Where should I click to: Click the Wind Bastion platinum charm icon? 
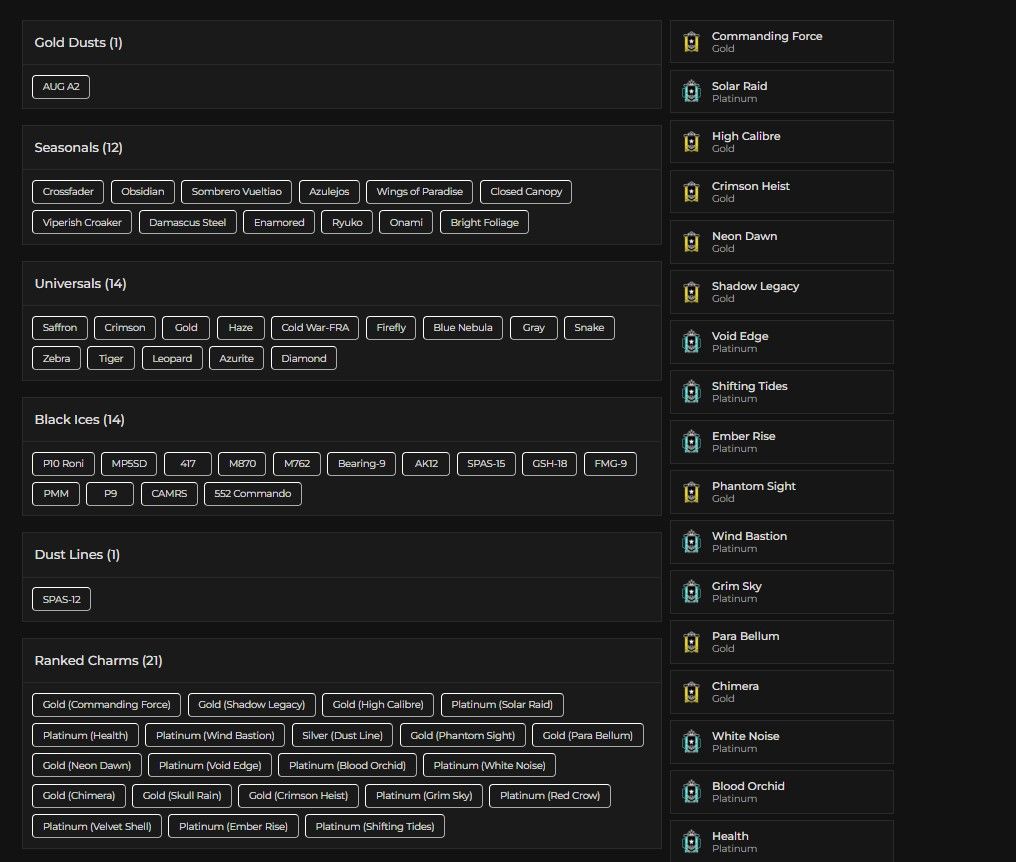[691, 542]
